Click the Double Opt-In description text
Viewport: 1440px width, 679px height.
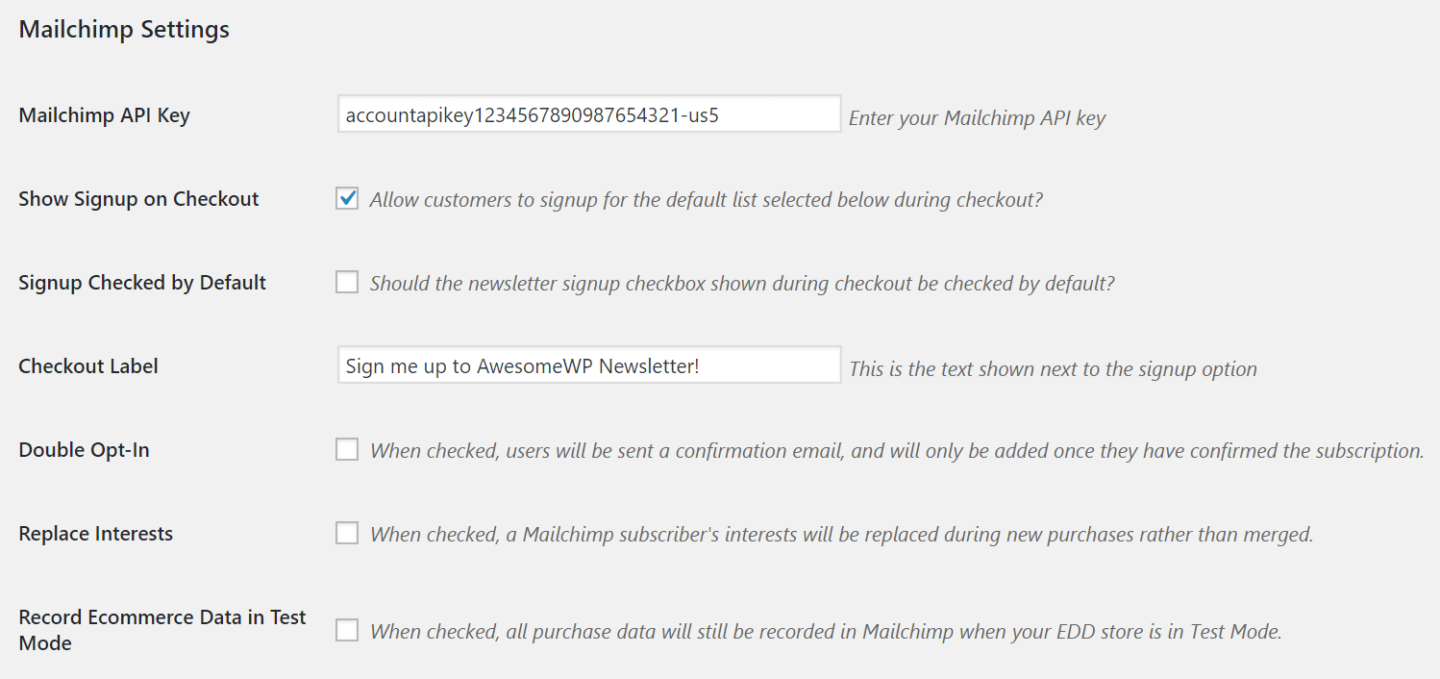(897, 450)
